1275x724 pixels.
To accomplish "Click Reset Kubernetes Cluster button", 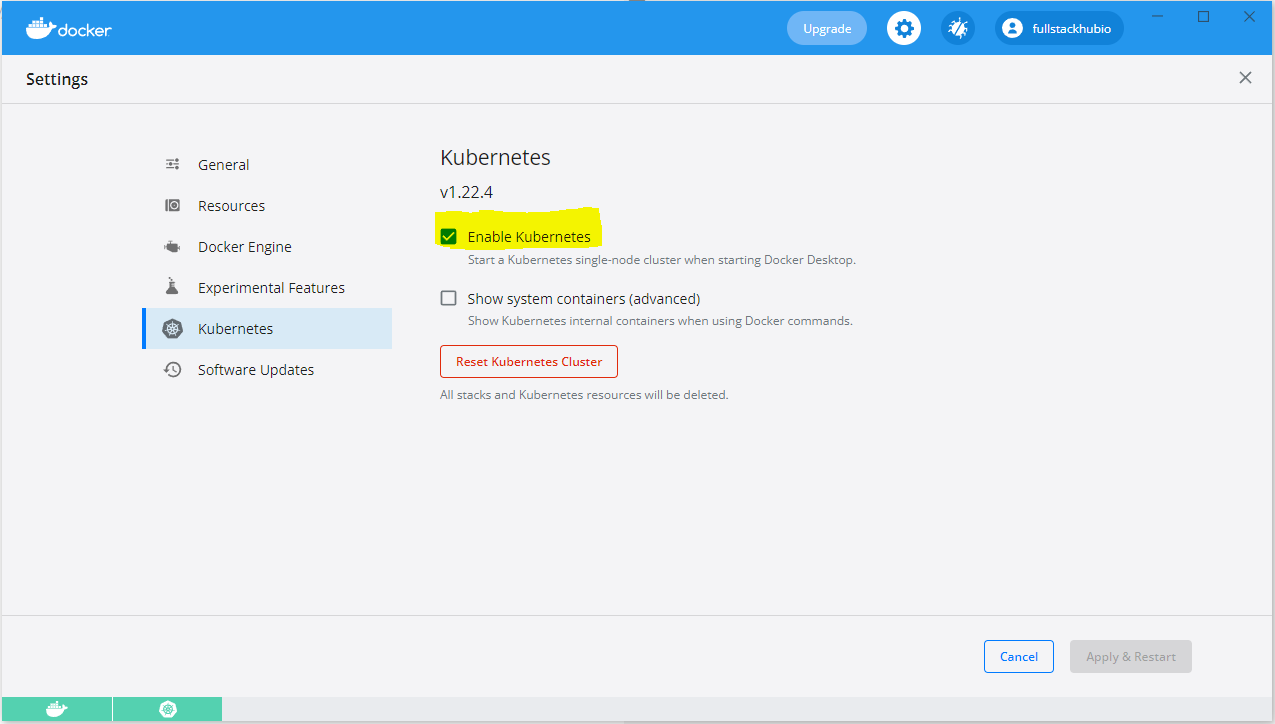I will (529, 361).
